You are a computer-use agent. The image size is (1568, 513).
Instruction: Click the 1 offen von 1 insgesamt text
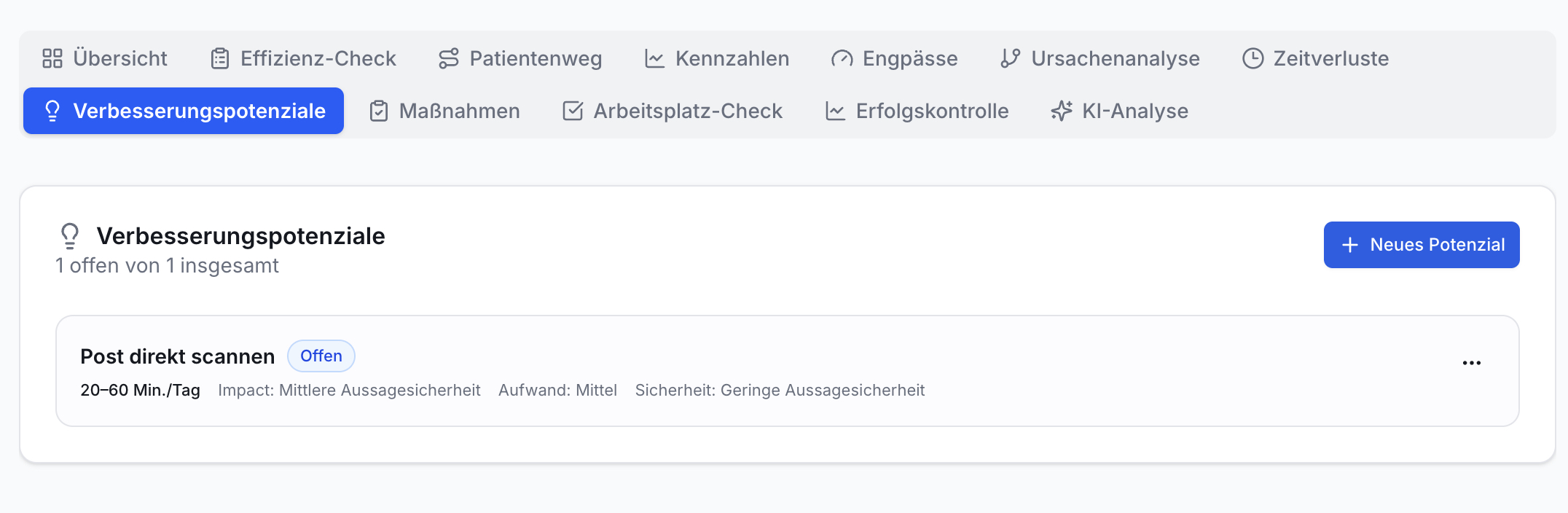coord(167,265)
